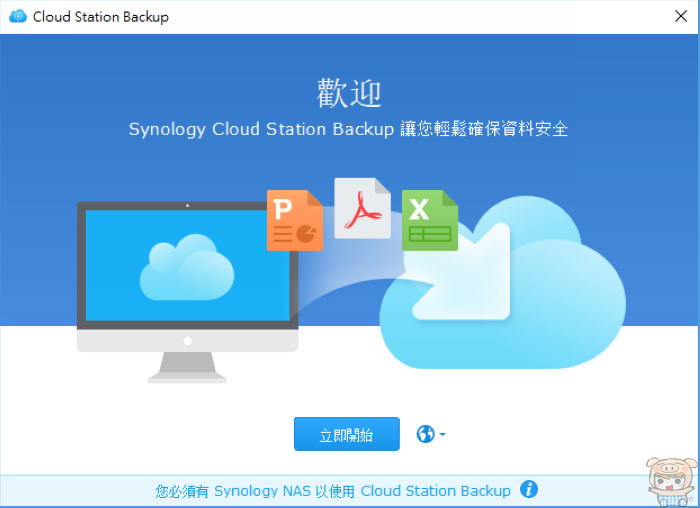
Task: Click the pig mascot watermark
Action: click(x=671, y=482)
